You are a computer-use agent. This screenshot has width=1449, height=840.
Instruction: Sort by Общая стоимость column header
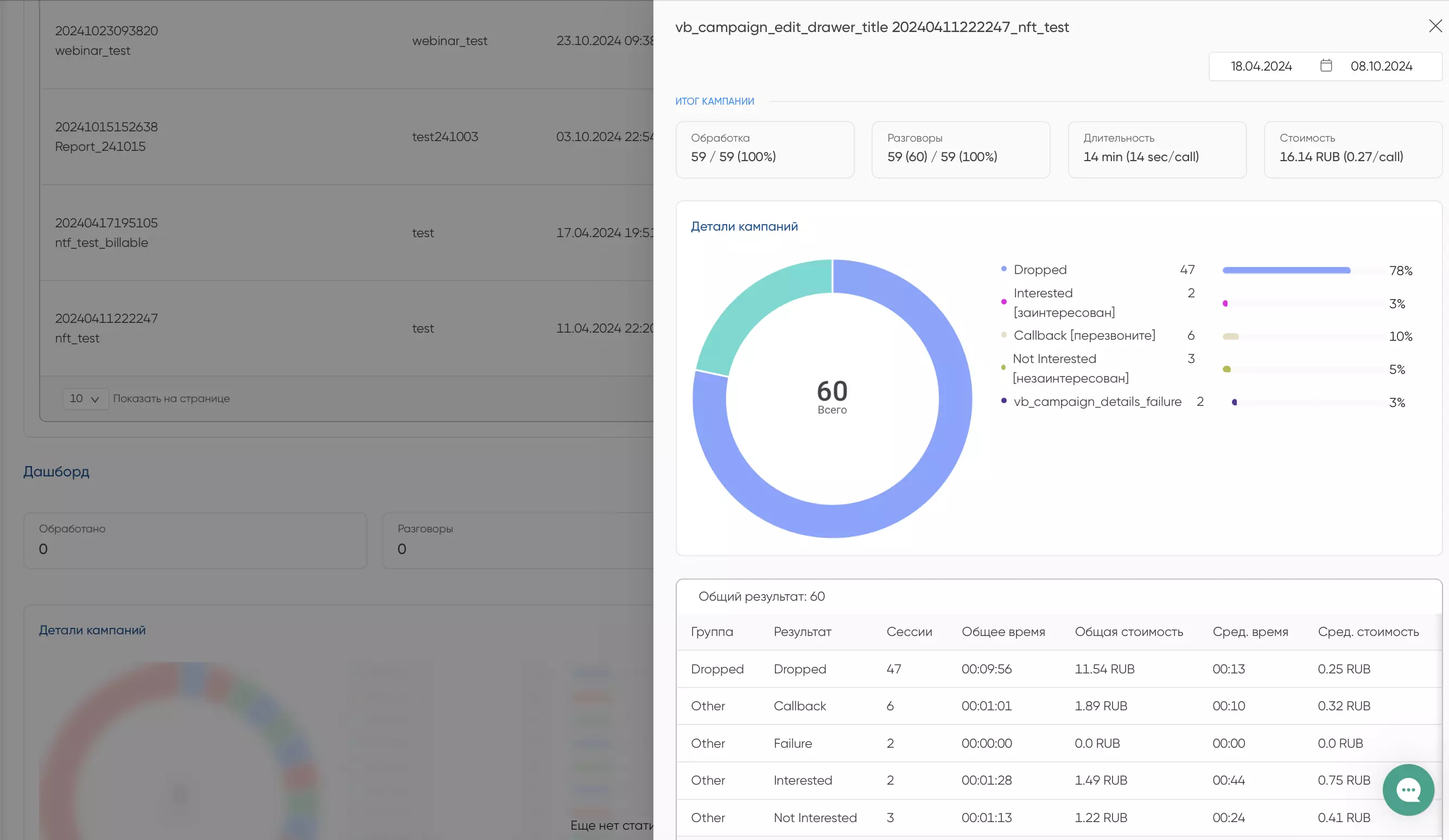pyautogui.click(x=1128, y=631)
